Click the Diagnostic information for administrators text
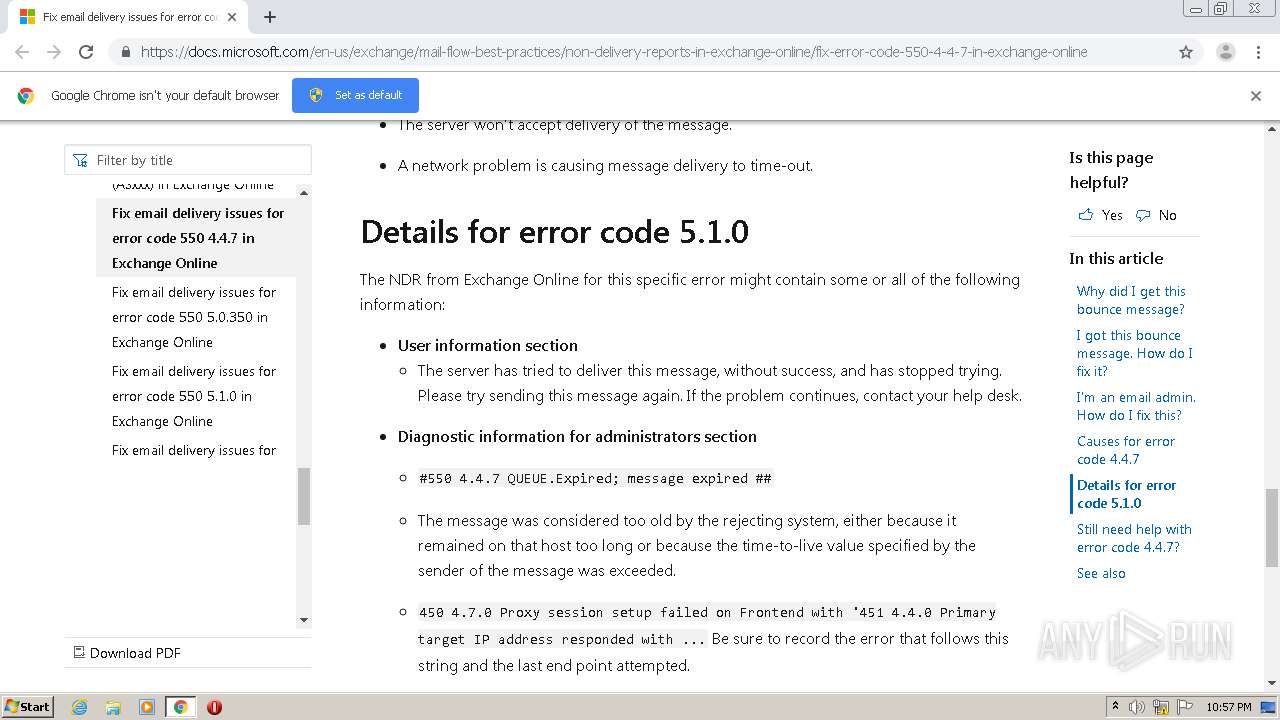Screen dimensions: 1280x720 point(577,436)
